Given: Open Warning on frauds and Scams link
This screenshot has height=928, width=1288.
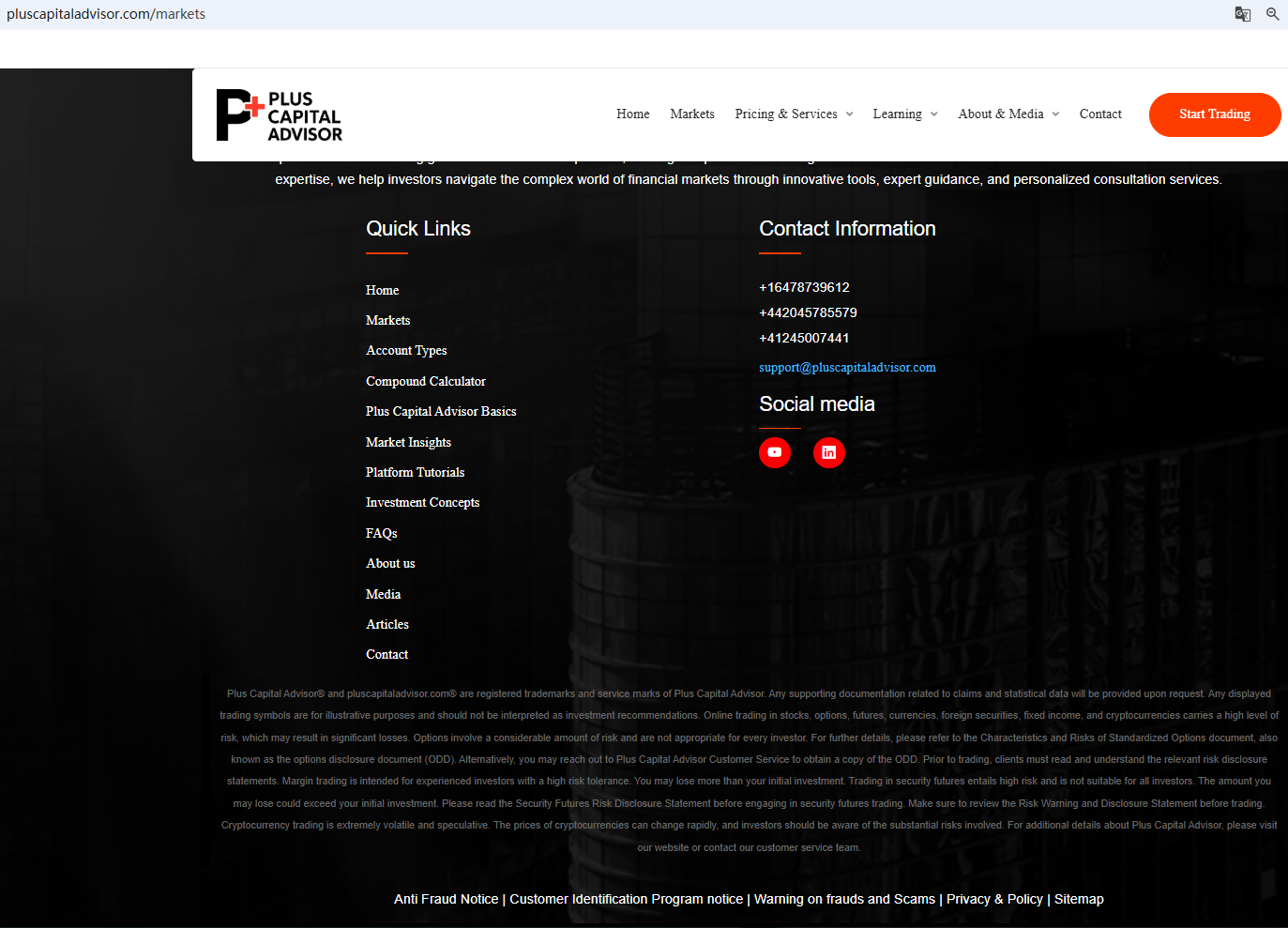Looking at the screenshot, I should point(844,899).
